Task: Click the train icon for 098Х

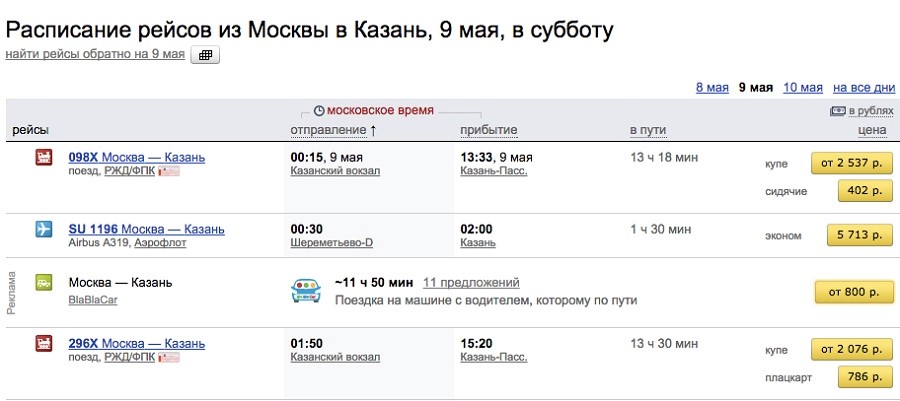Action: coord(43,158)
